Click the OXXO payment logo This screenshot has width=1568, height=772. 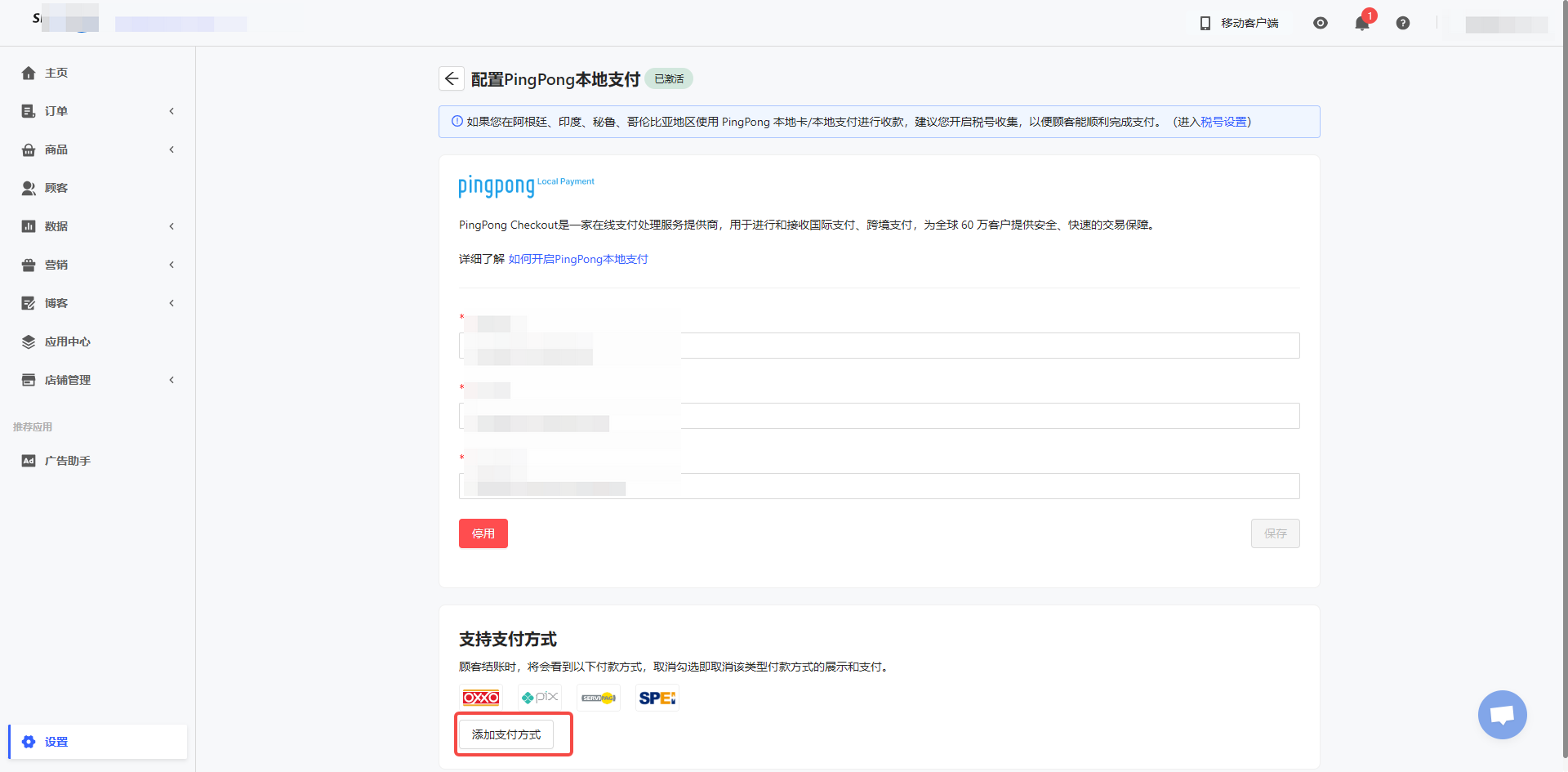(481, 698)
